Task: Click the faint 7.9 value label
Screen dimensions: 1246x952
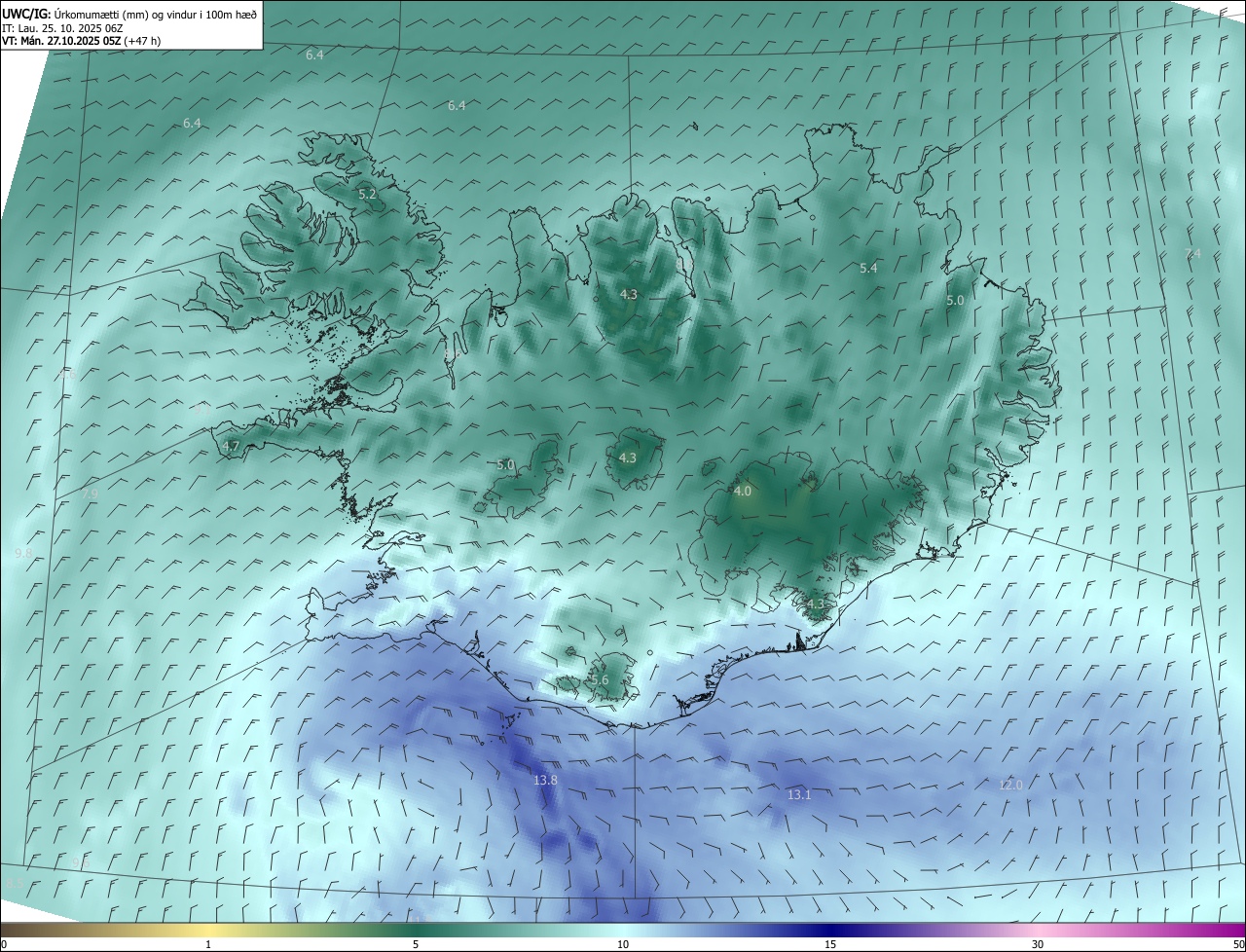Action: [x=89, y=495]
